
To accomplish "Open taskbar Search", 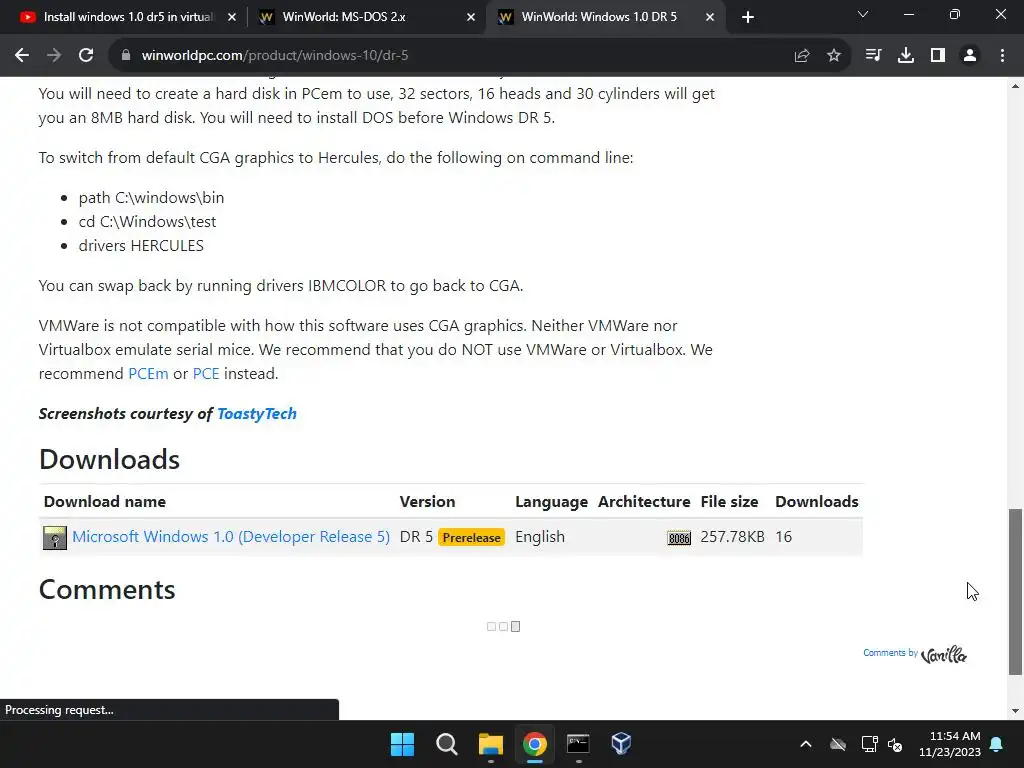I will tap(447, 744).
